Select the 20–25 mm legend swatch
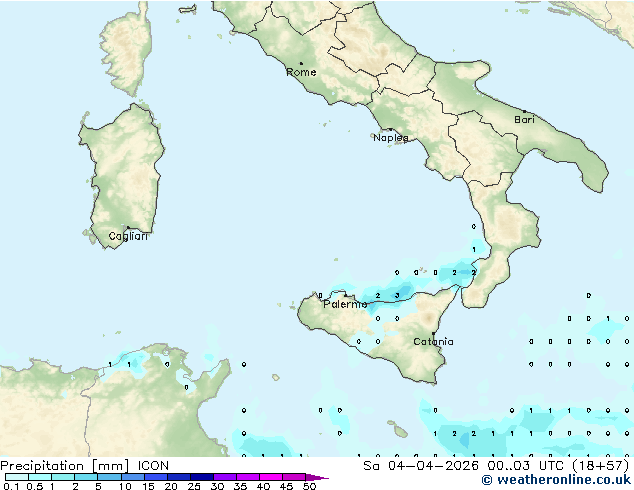This screenshot has height=490, width=634. pyautogui.click(x=178, y=477)
